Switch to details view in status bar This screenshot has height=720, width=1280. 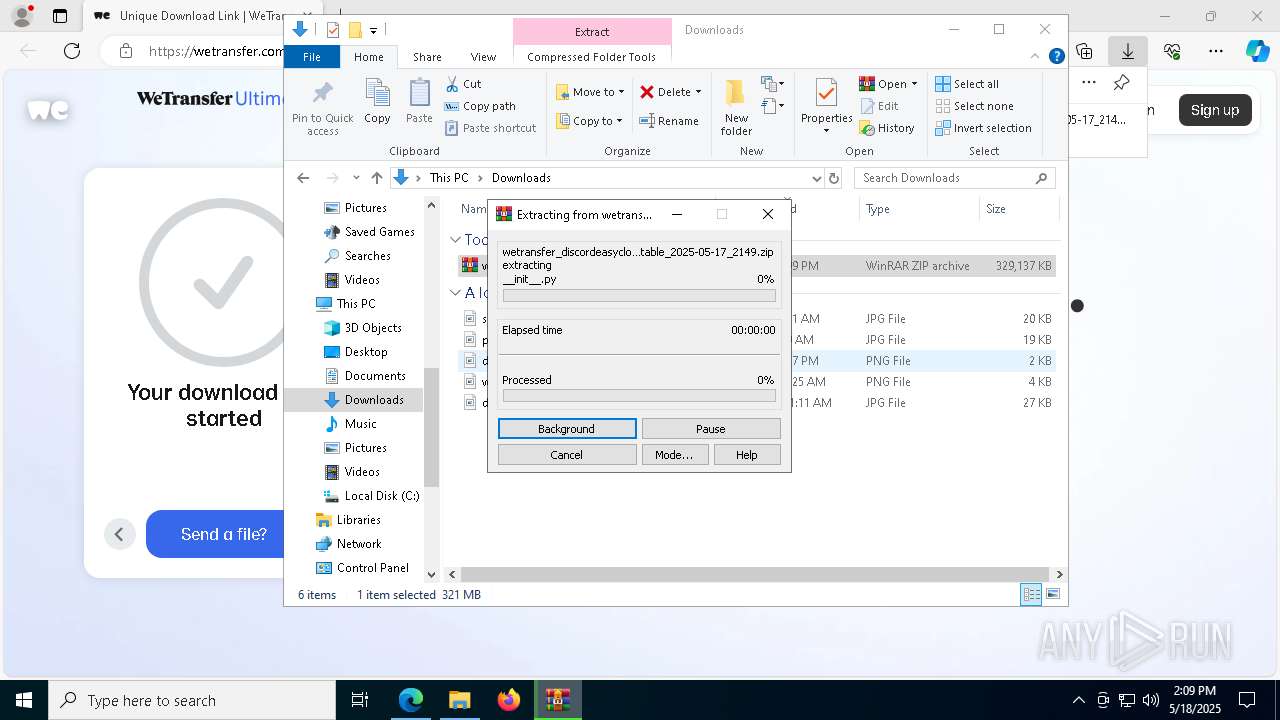(1031, 594)
